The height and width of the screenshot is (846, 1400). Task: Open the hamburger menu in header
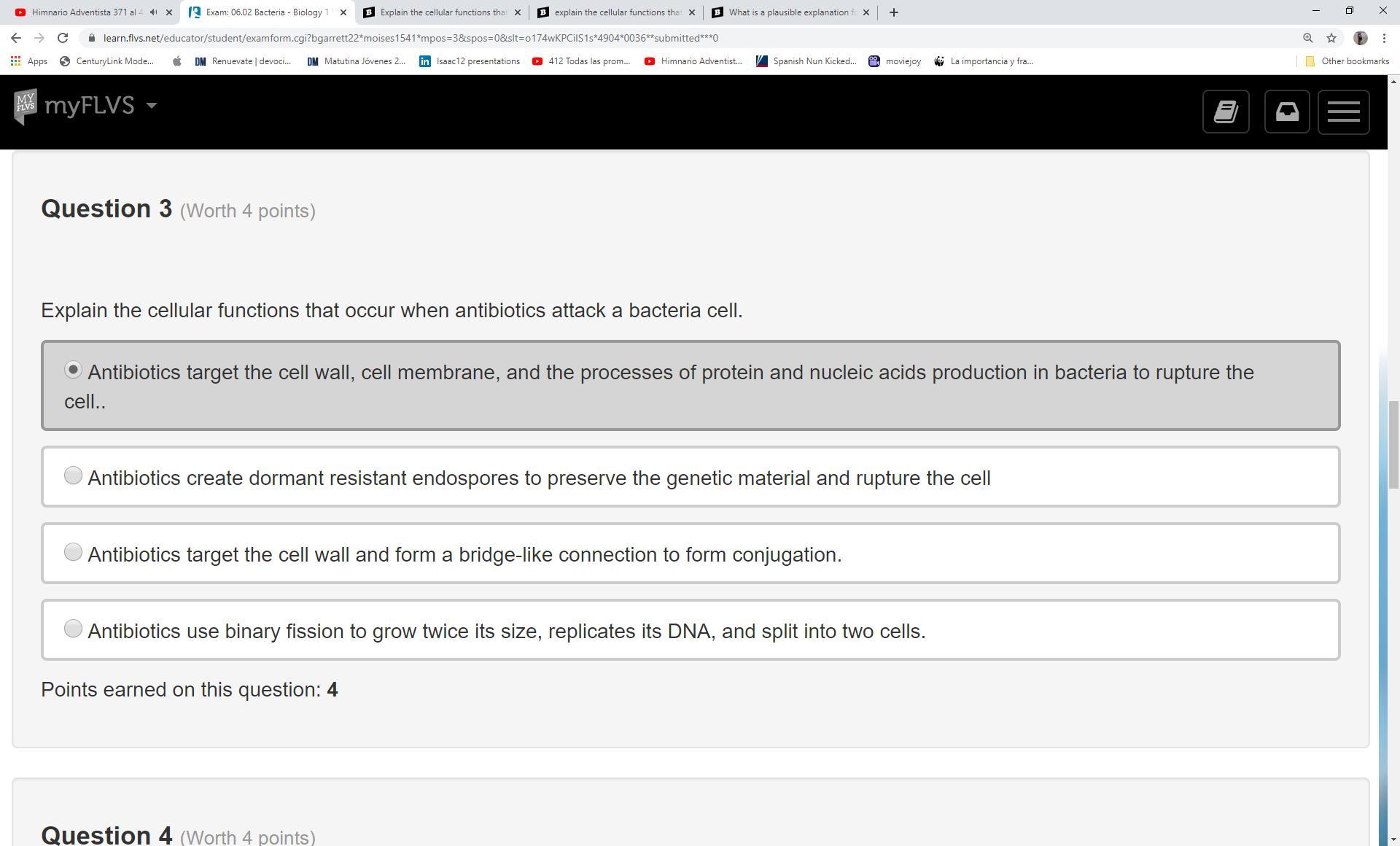tap(1343, 112)
